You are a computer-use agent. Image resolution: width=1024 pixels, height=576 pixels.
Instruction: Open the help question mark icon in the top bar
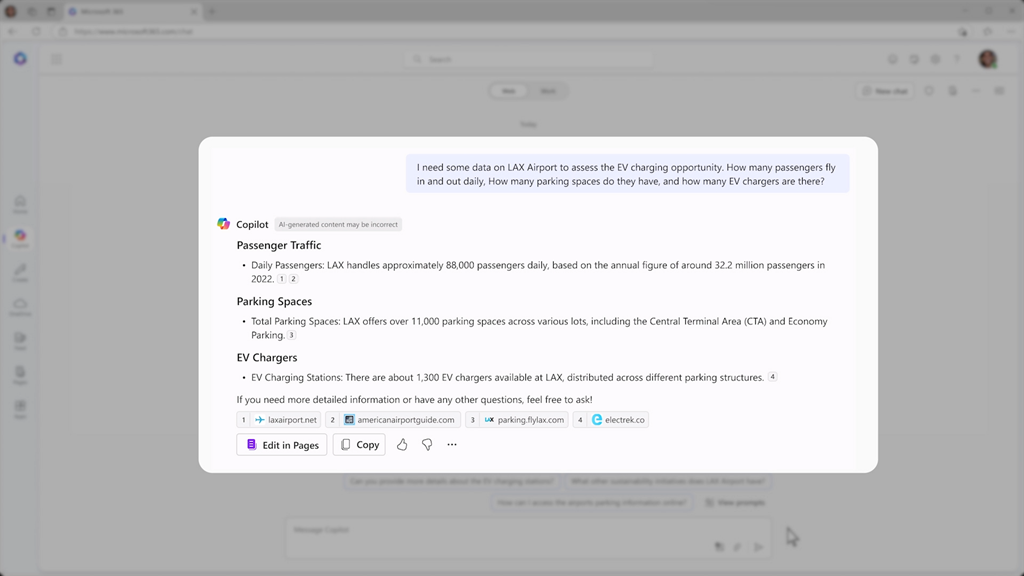[957, 59]
